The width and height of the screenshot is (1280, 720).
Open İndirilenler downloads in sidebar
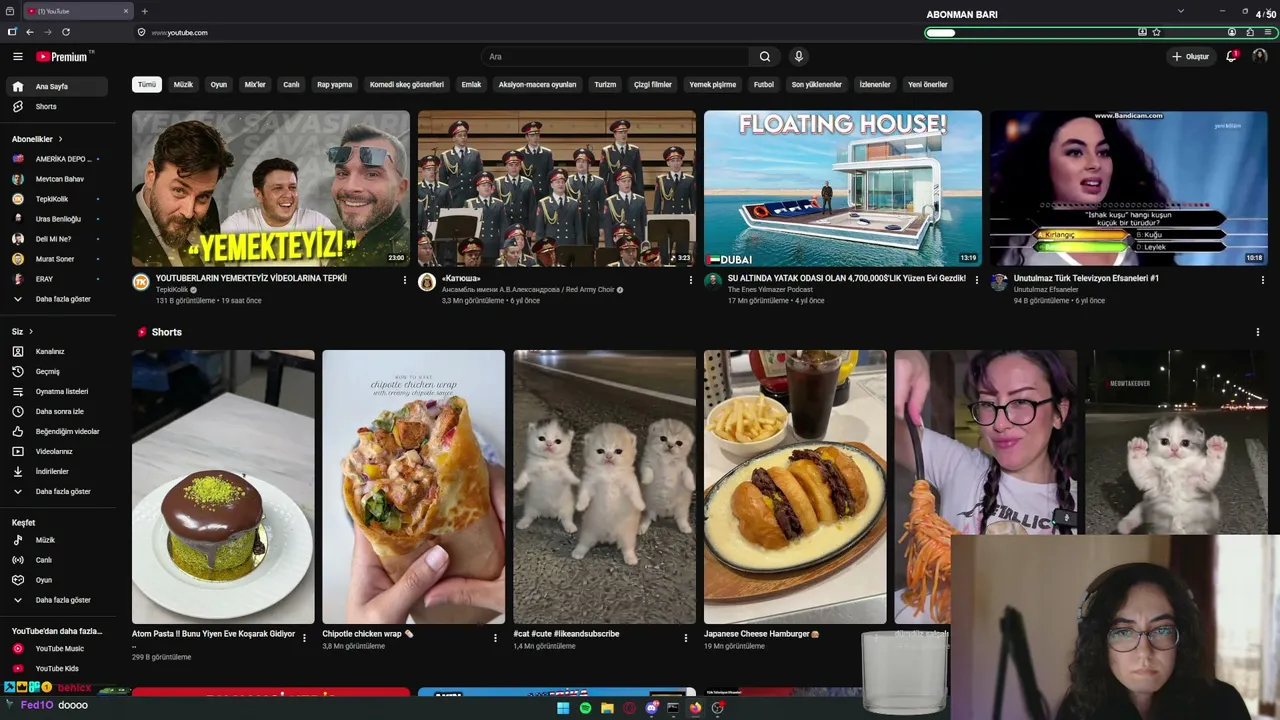click(x=56, y=472)
